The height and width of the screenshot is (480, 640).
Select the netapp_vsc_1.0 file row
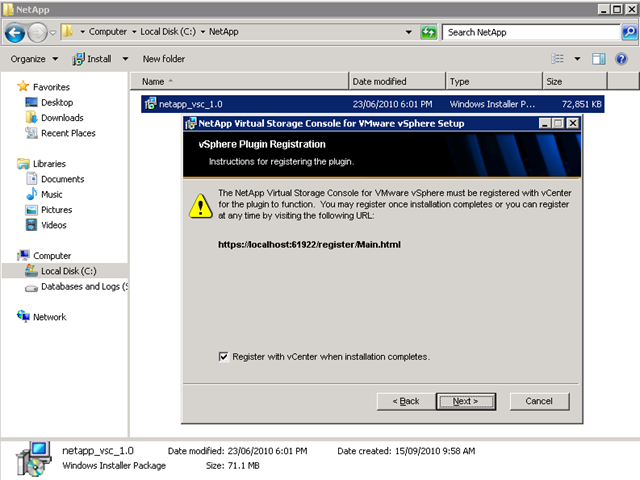coord(373,104)
